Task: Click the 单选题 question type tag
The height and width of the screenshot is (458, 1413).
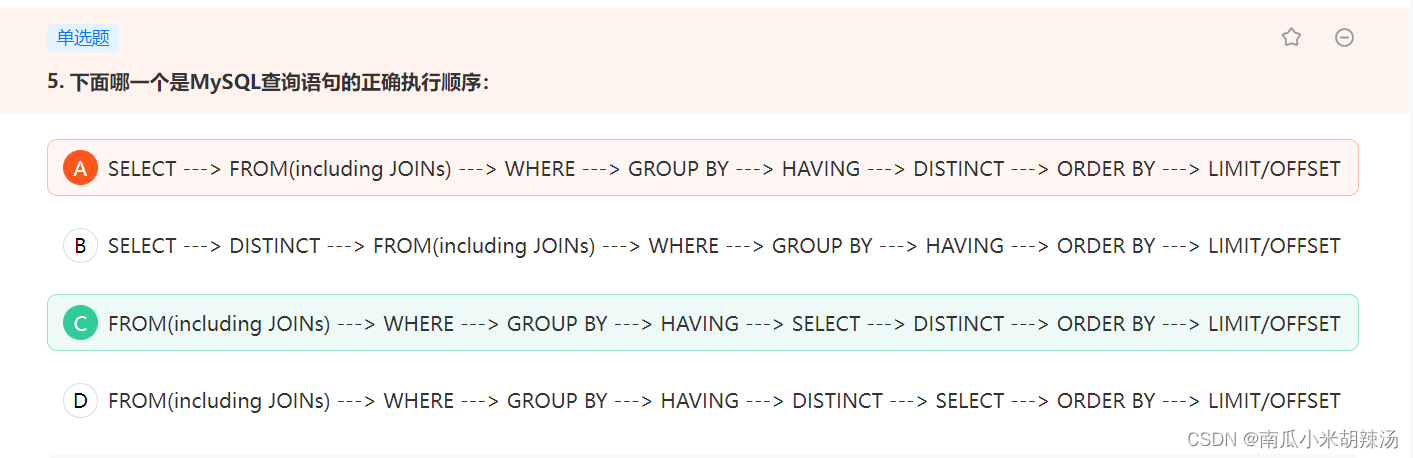Action: tap(83, 38)
